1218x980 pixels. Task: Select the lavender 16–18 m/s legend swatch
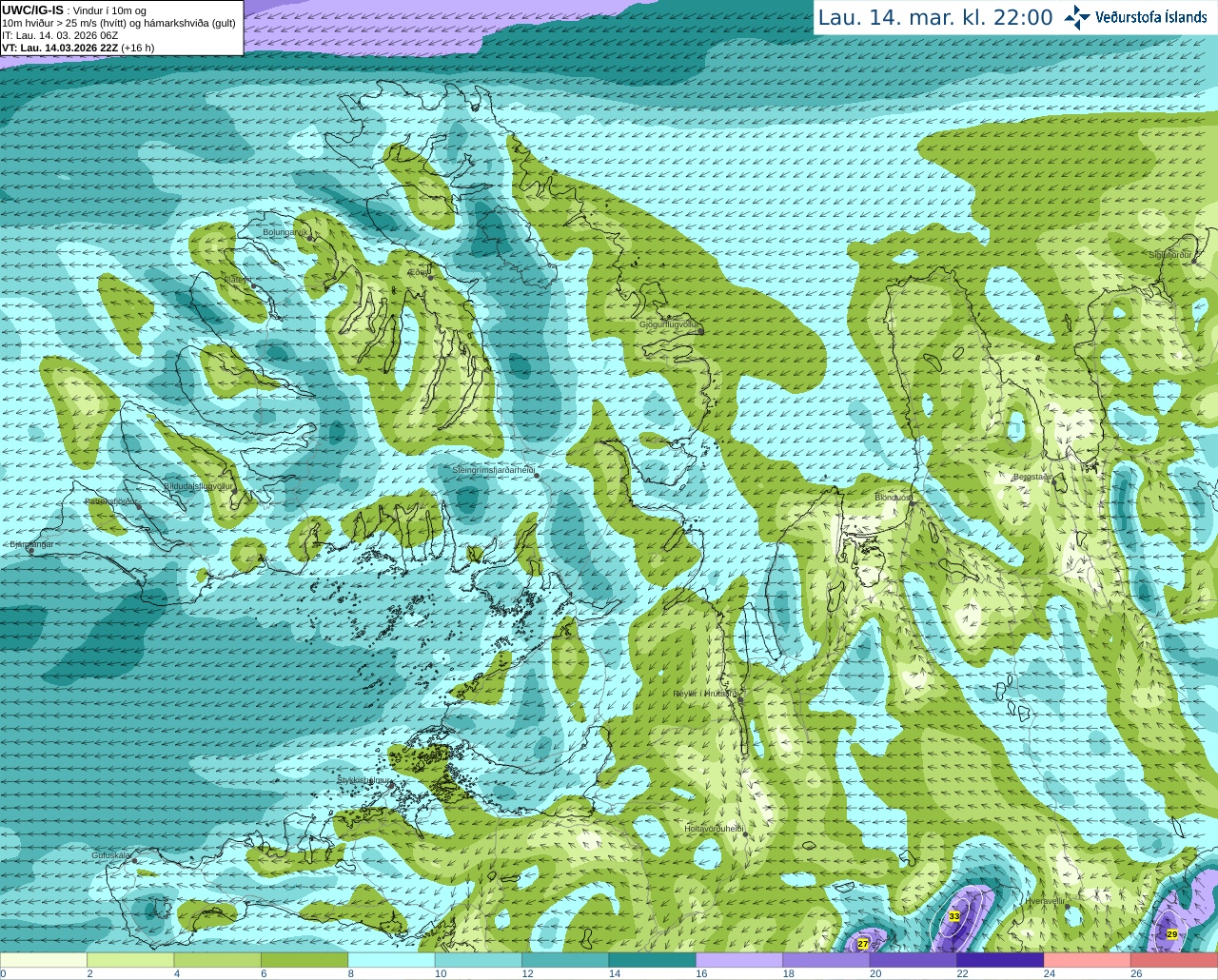[x=739, y=960]
